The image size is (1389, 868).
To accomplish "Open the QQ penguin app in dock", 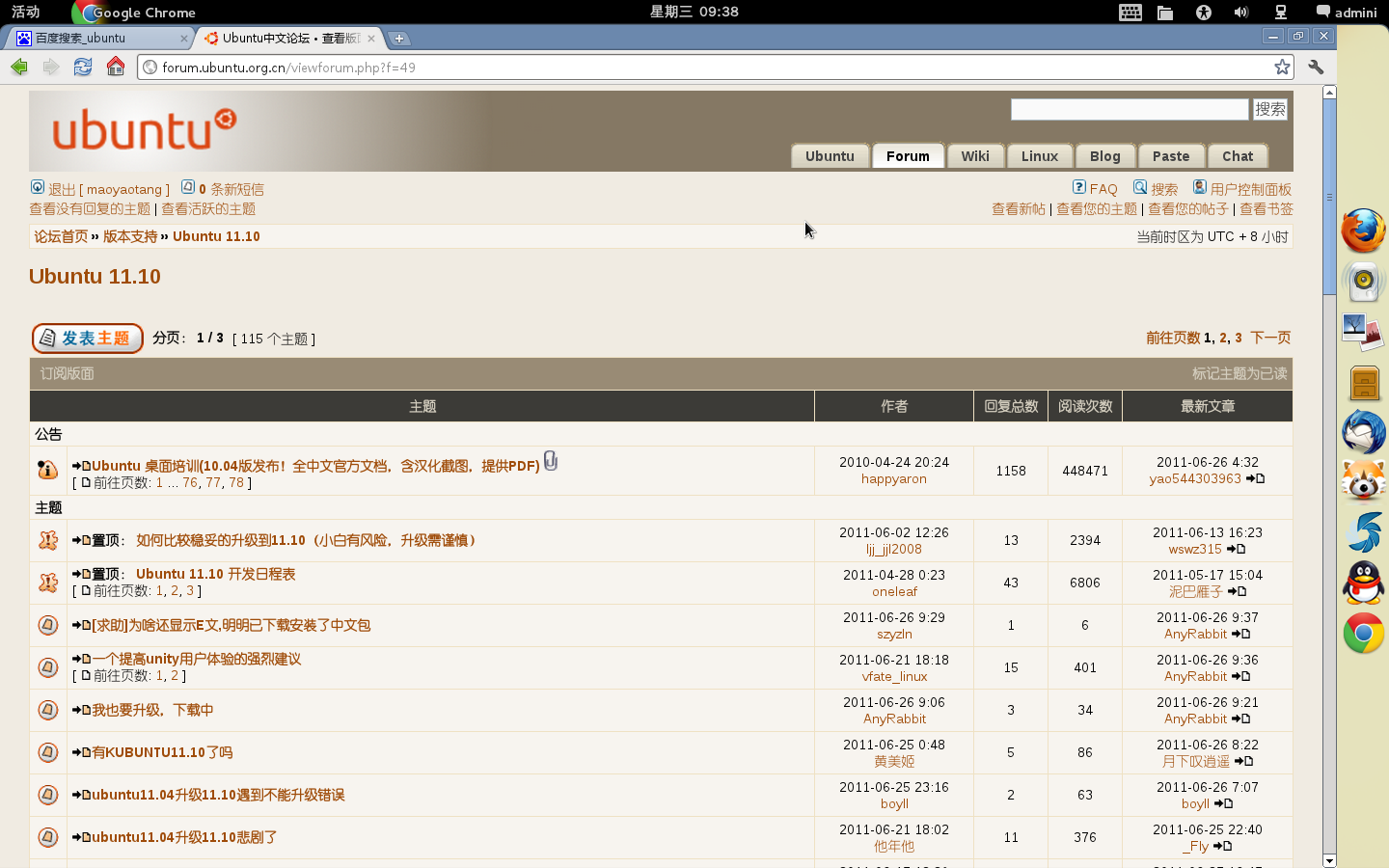I will pos(1363,583).
